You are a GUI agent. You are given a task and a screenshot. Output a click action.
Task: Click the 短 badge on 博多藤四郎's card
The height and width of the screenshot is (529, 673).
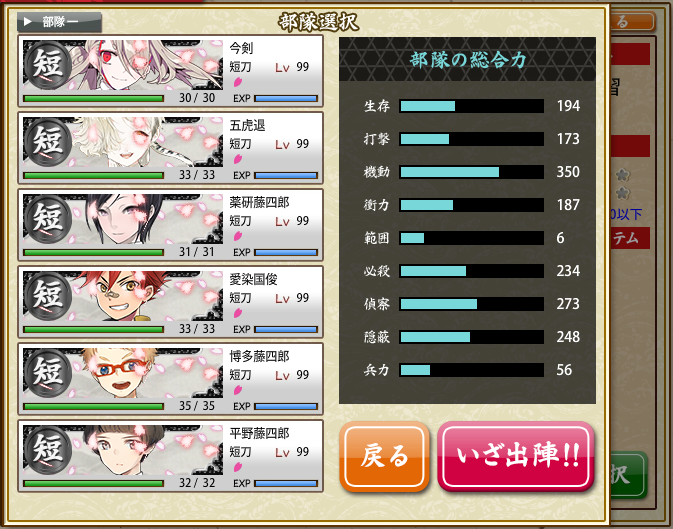point(47,373)
